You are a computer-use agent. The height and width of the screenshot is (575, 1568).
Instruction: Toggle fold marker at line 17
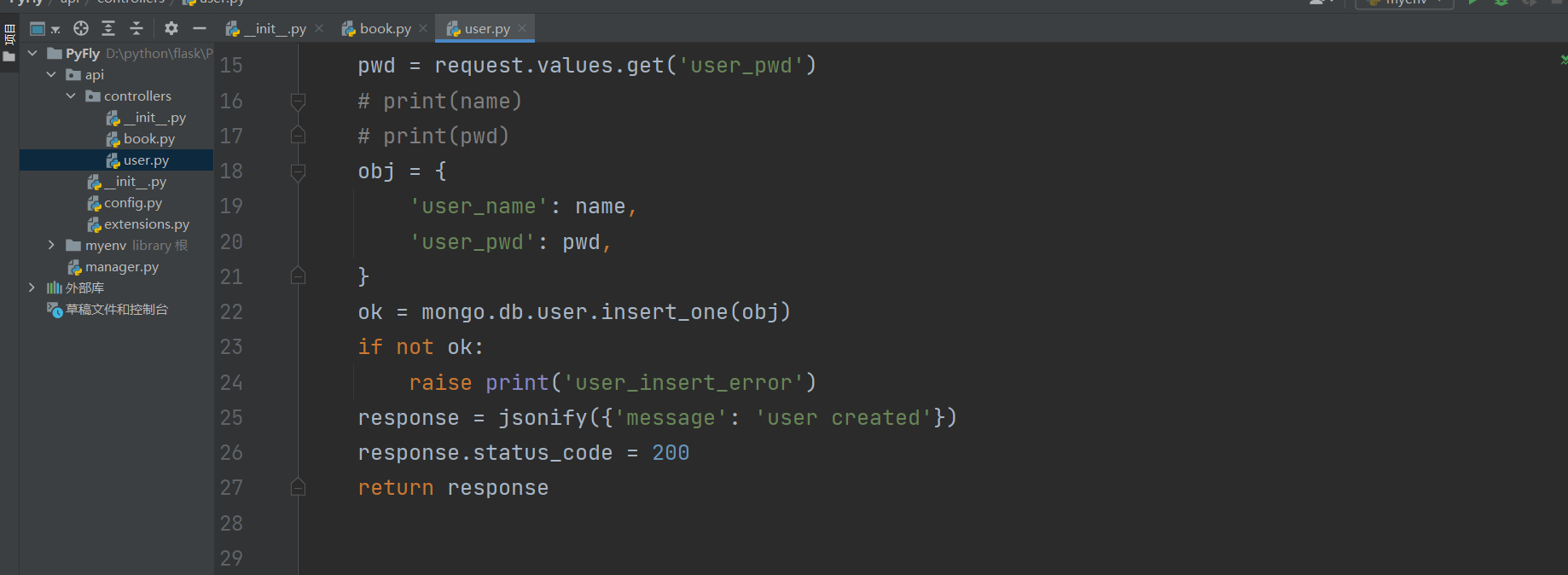[x=298, y=135]
